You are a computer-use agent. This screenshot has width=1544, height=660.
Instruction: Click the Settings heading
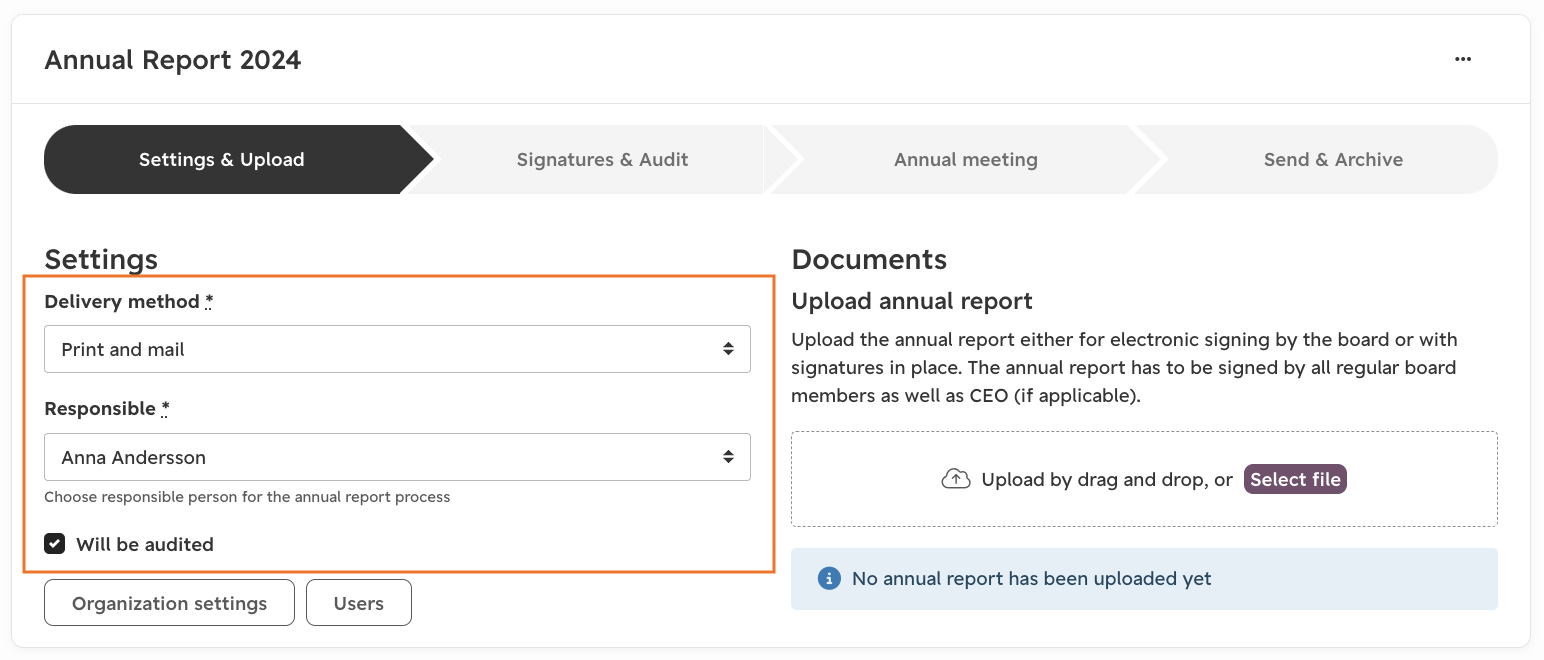click(101, 259)
